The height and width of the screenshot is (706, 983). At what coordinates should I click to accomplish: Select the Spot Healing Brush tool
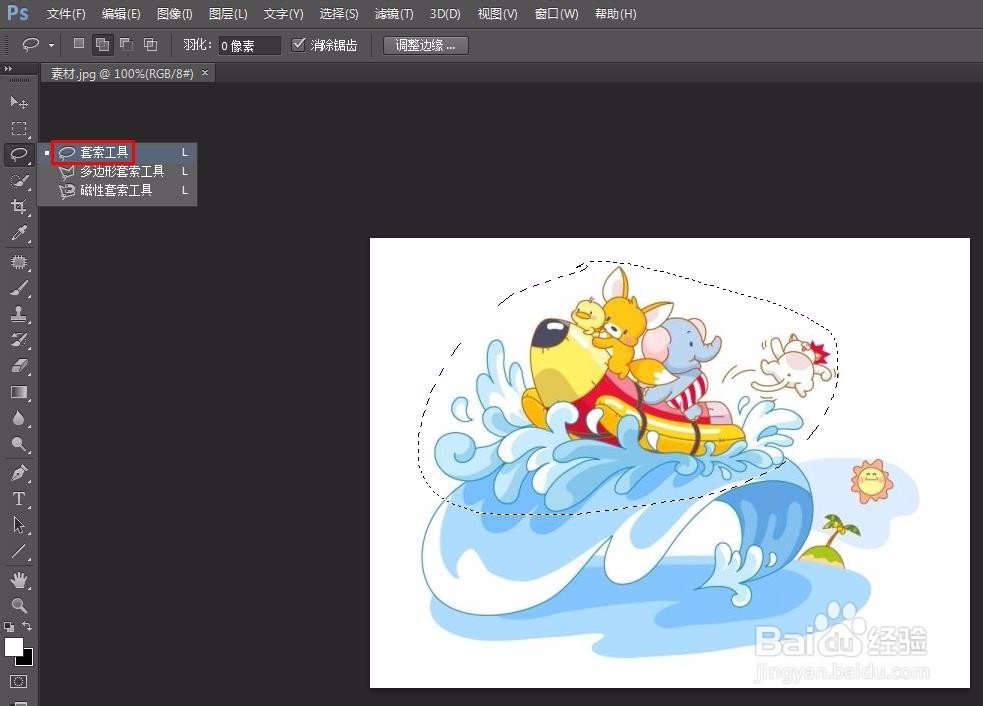(19, 261)
